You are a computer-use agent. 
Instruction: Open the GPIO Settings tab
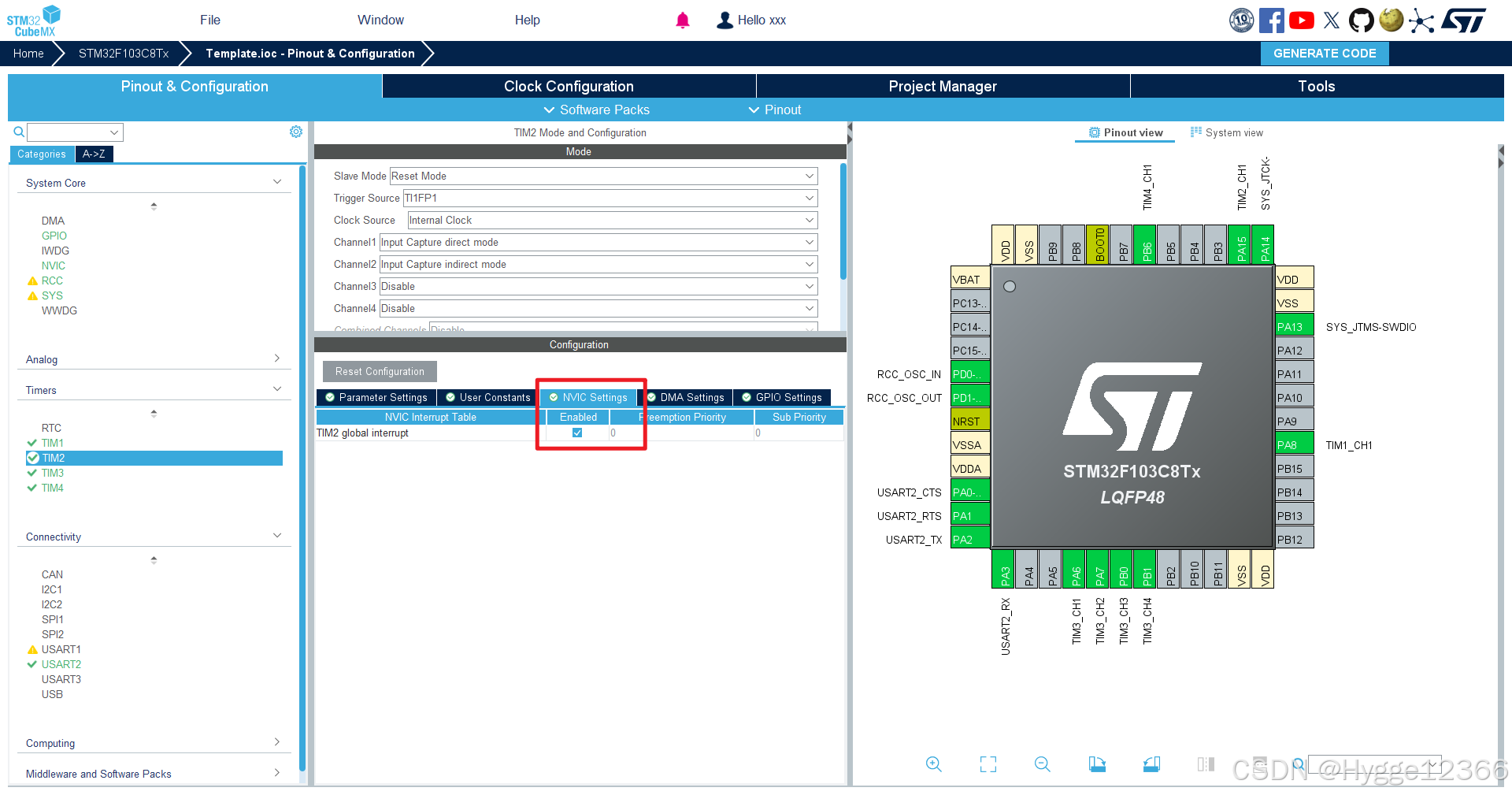point(782,397)
